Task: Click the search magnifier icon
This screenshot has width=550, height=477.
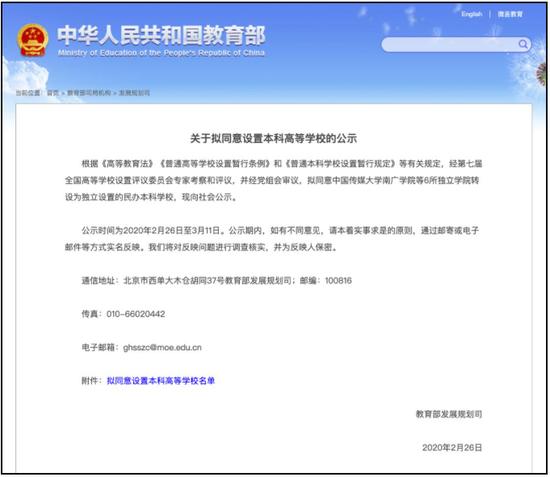Action: [523, 45]
